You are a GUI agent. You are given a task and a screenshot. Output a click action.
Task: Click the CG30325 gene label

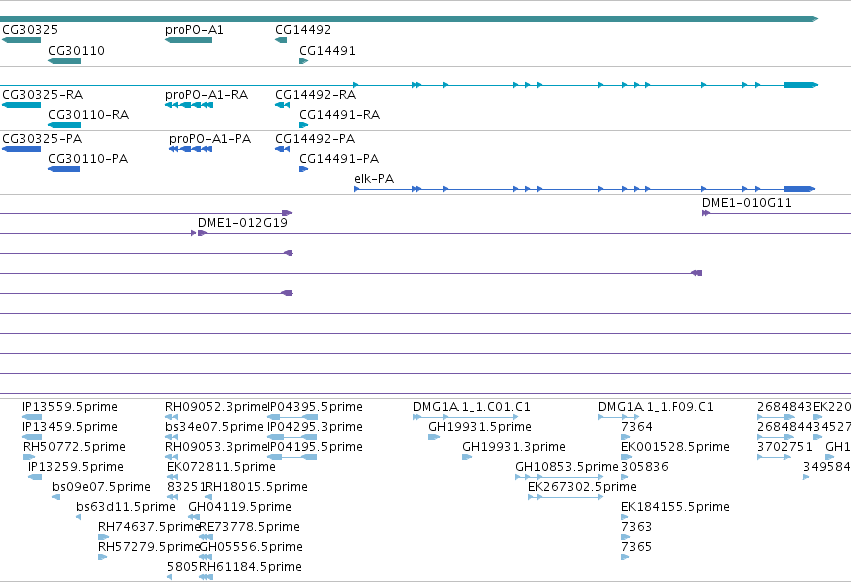(30, 30)
